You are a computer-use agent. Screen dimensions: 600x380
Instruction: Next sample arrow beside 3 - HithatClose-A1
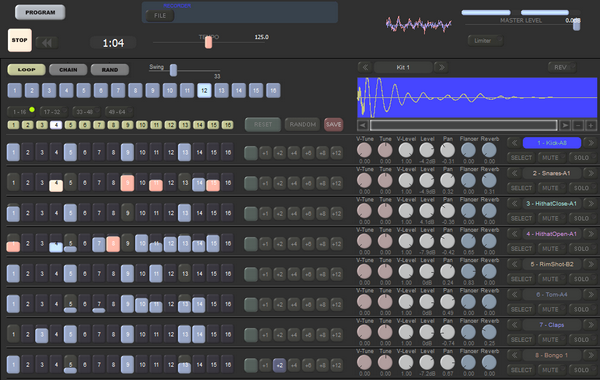(590, 204)
